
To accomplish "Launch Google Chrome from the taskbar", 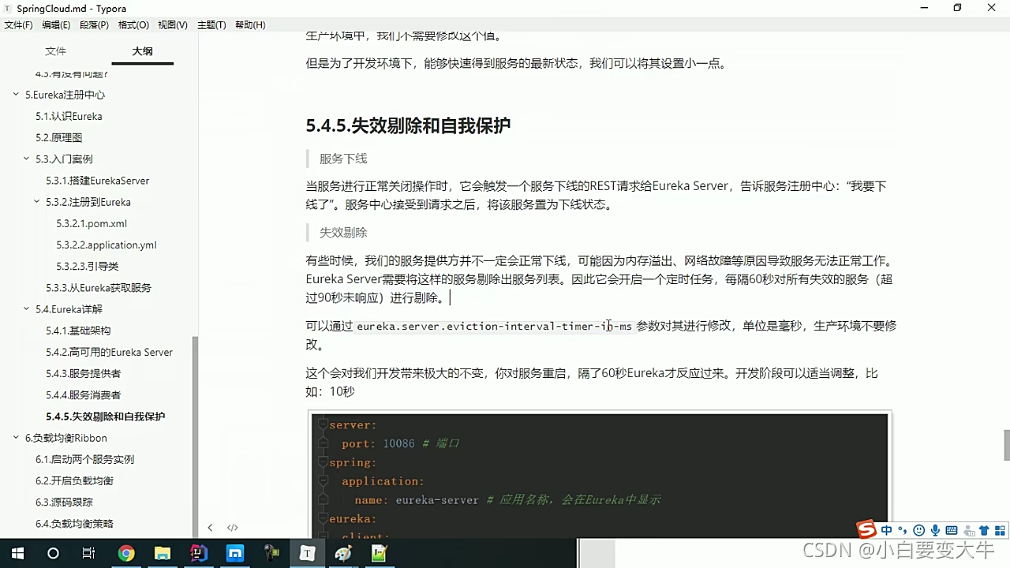I will coord(126,553).
